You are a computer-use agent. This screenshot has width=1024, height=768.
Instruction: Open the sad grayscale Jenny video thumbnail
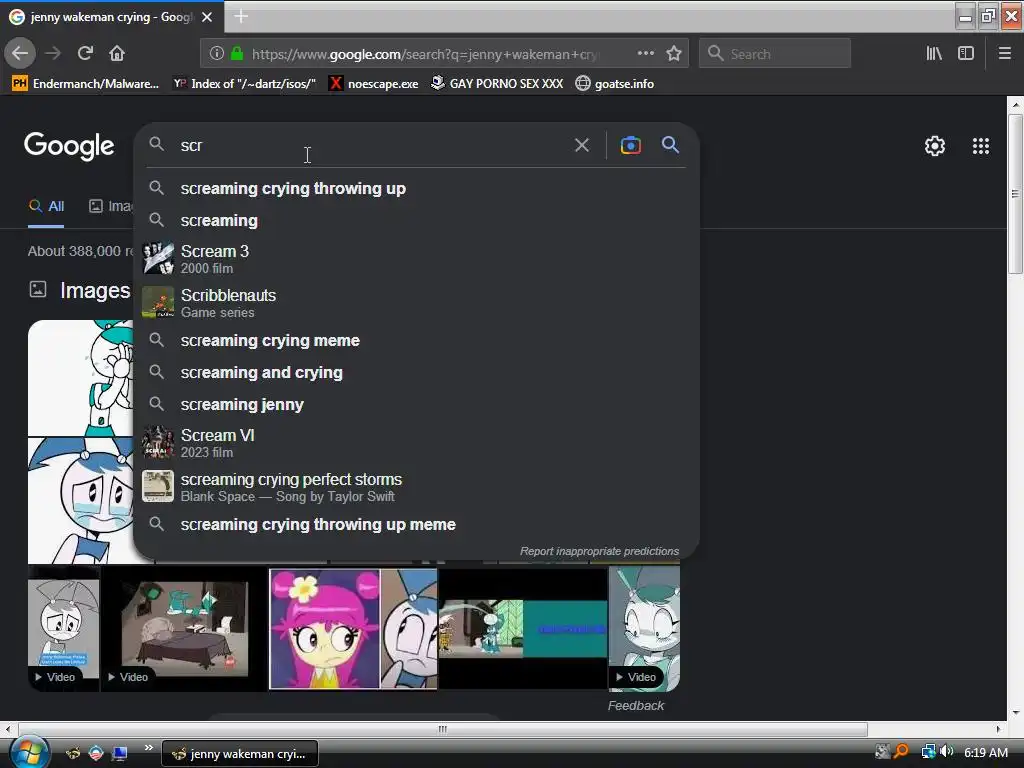pyautogui.click(x=63, y=629)
